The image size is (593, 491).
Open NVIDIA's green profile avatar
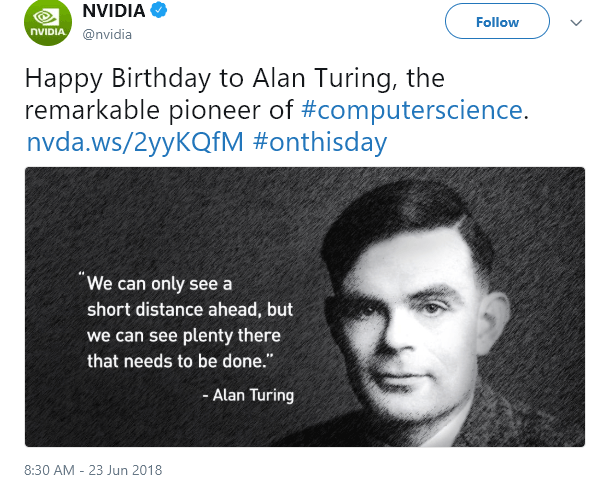48,22
